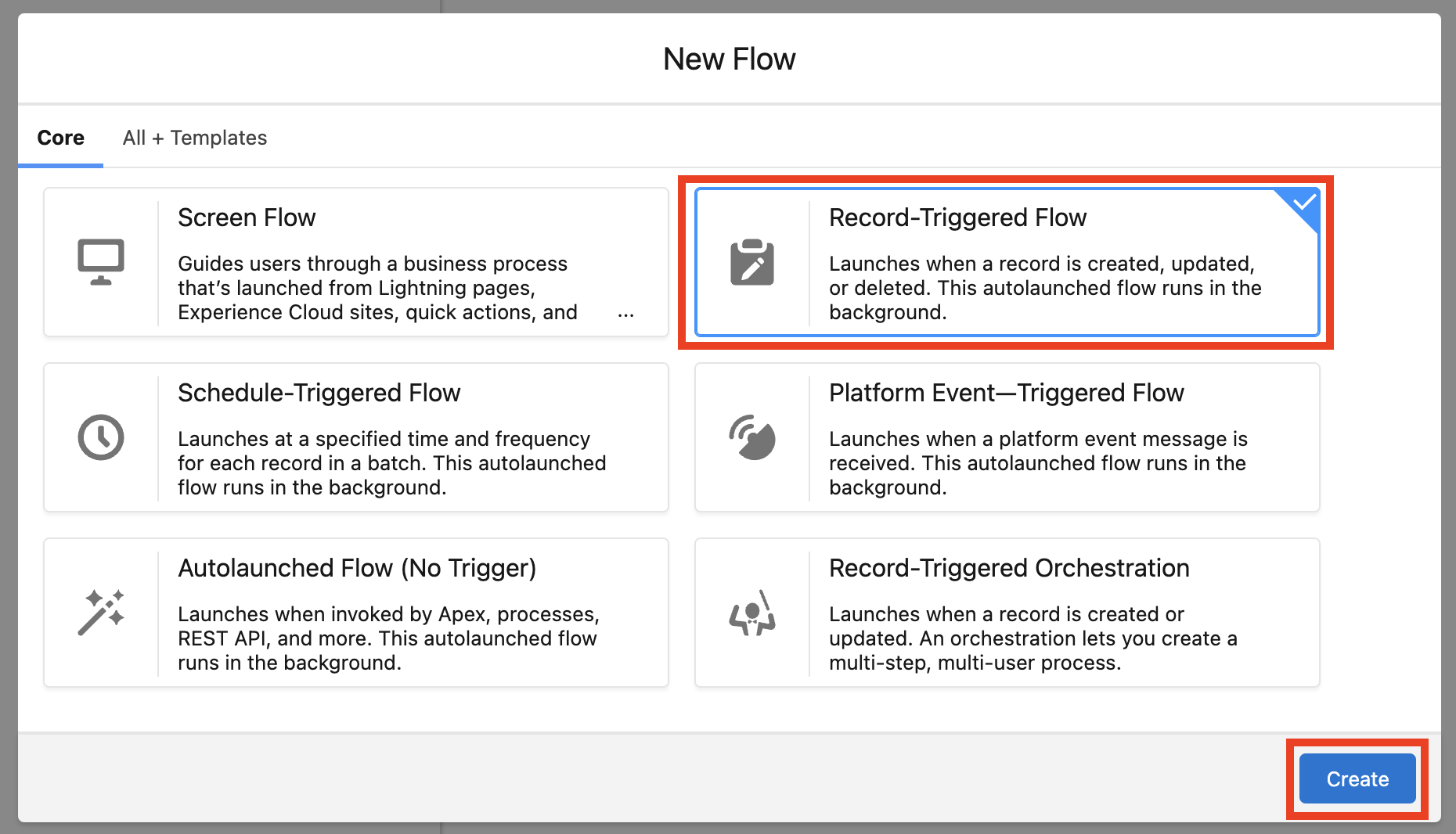Screen dimensions: 1456x834
Task: Click the Autolaunched Flow magic wand icon
Action: point(101,613)
